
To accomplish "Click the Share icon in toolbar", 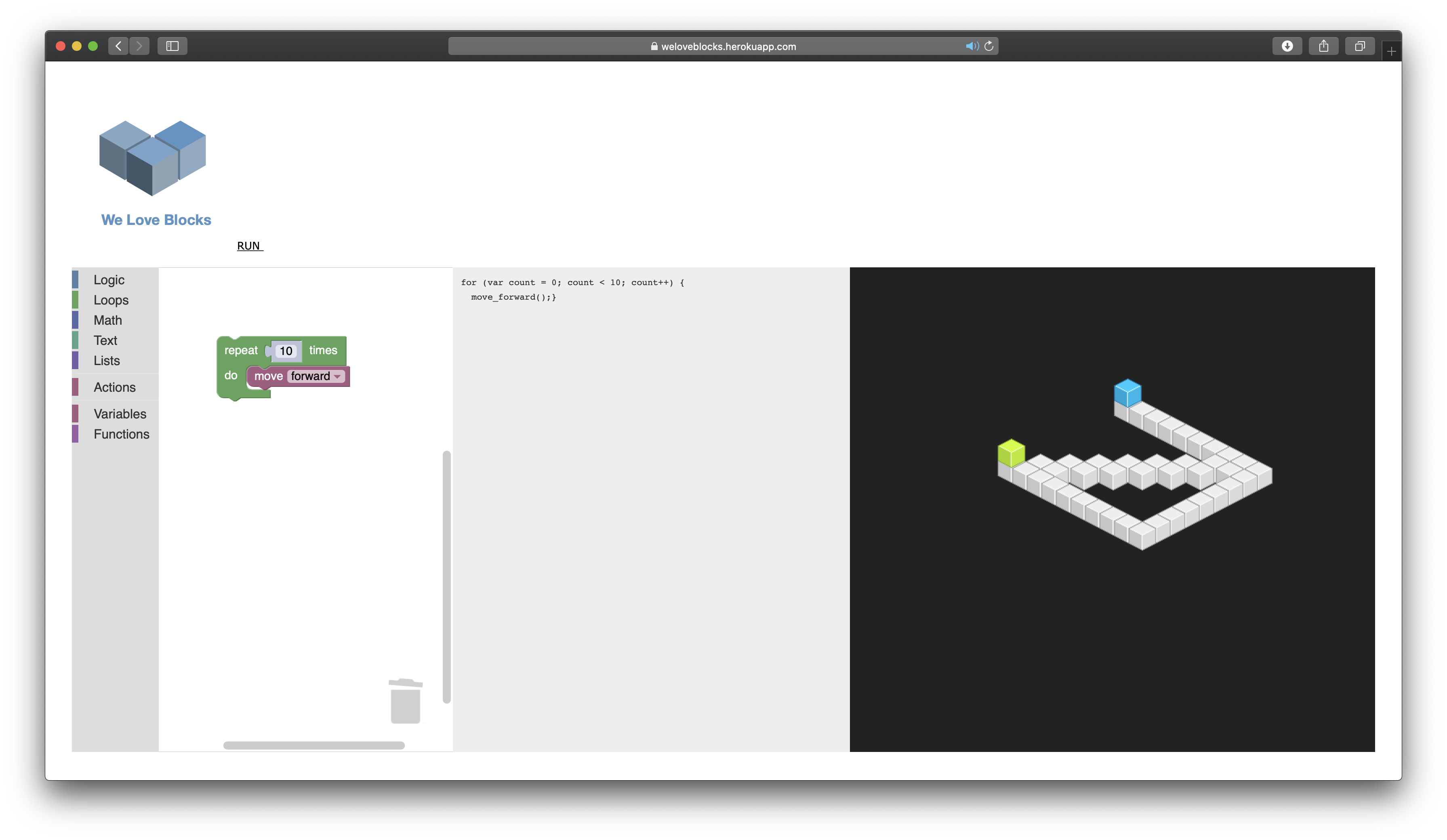I will pyautogui.click(x=1323, y=46).
